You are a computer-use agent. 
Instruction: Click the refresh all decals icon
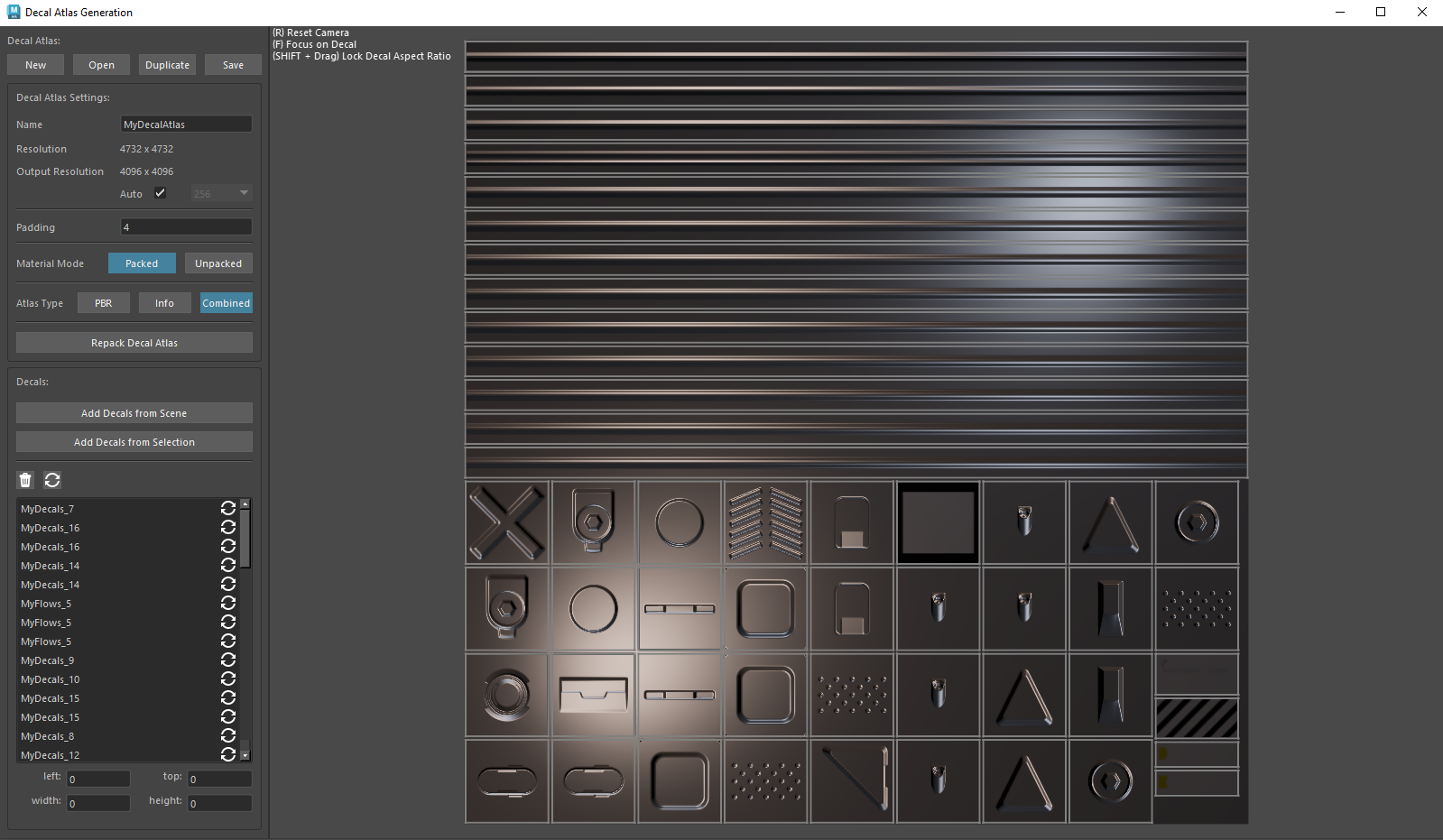click(x=52, y=480)
